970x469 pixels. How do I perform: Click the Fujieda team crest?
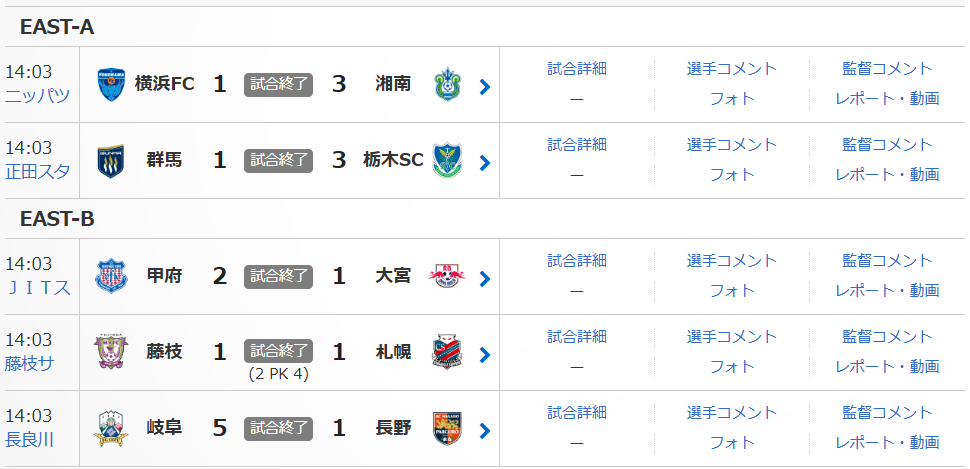point(110,353)
